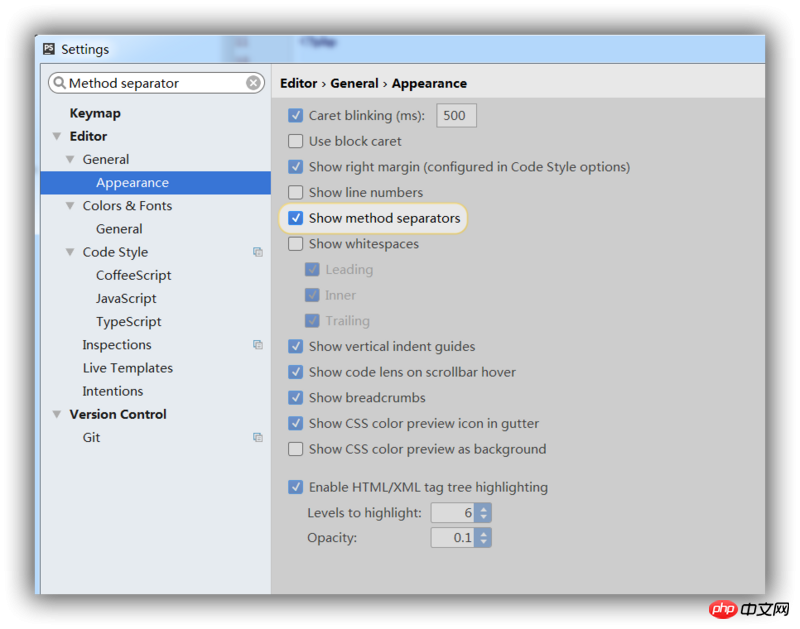Click the Method separator search field
Screen dimensions: 800x629
tap(156, 83)
